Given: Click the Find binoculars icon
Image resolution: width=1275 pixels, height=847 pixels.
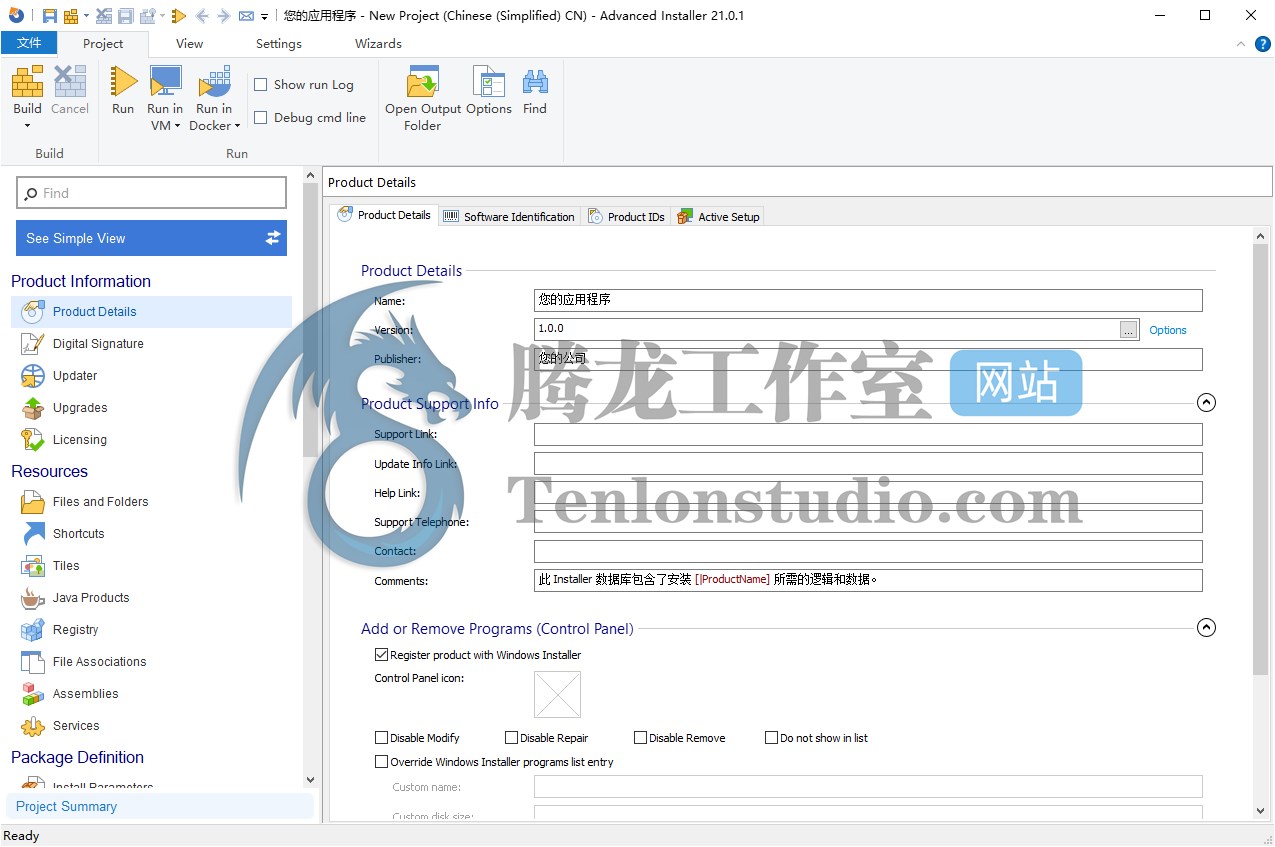Looking at the screenshot, I should click(535, 82).
